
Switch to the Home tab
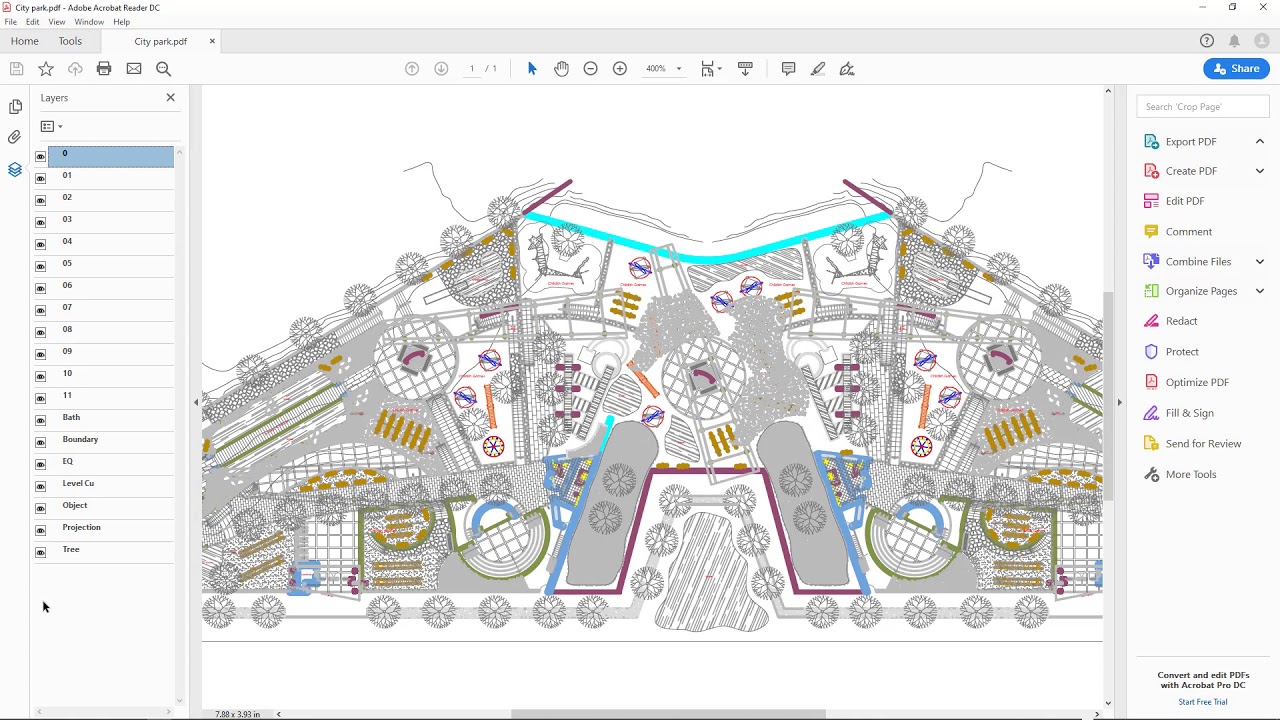[x=25, y=41]
